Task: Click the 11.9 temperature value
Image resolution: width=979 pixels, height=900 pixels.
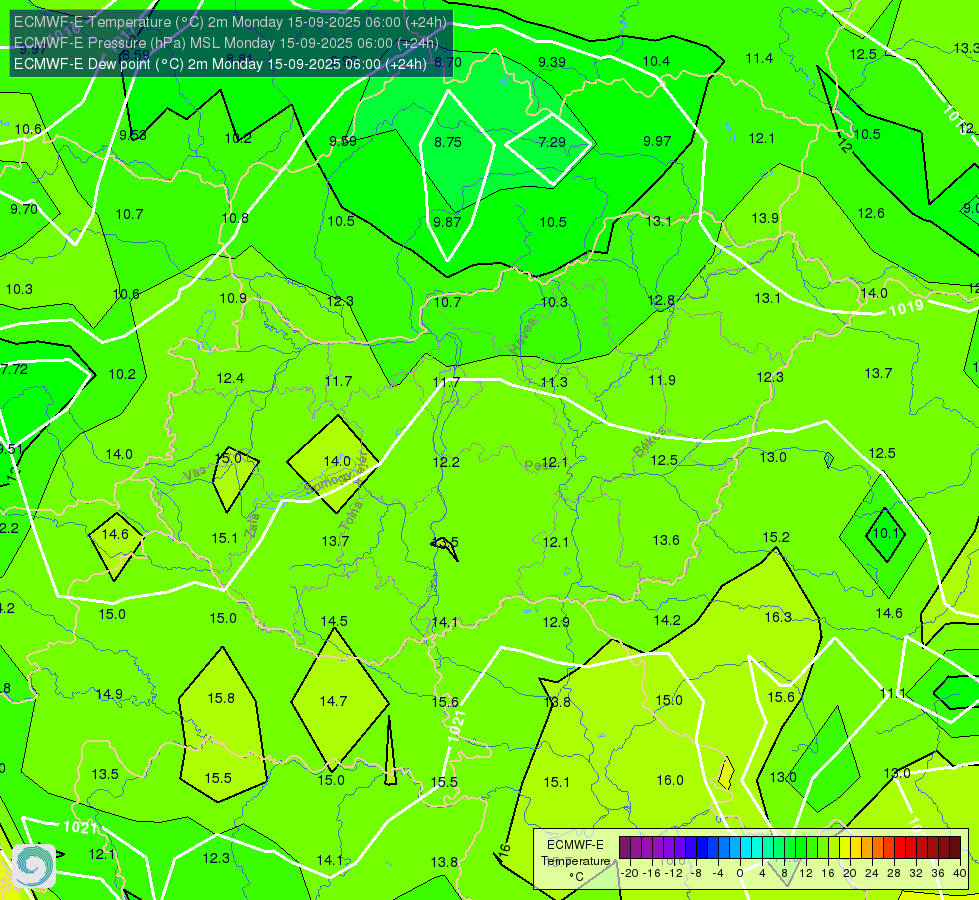Action: tap(662, 380)
